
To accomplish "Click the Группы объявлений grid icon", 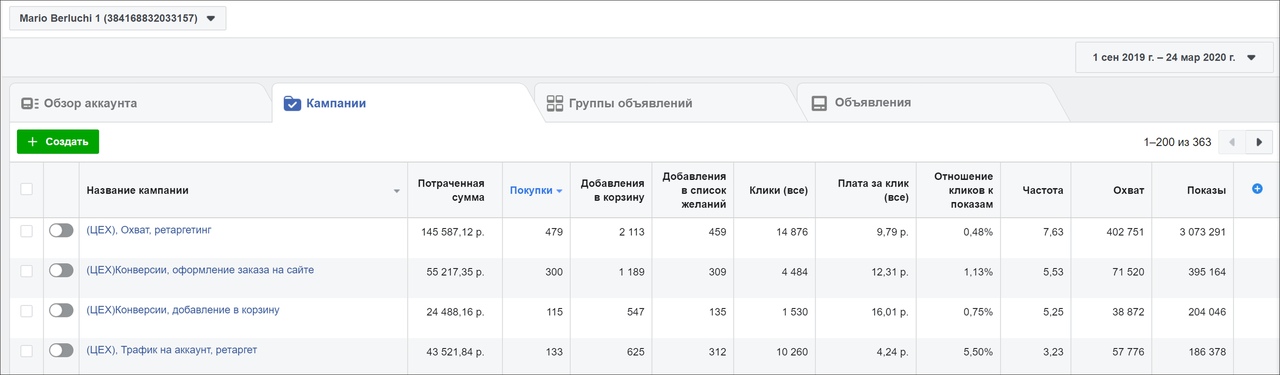I will click(555, 103).
